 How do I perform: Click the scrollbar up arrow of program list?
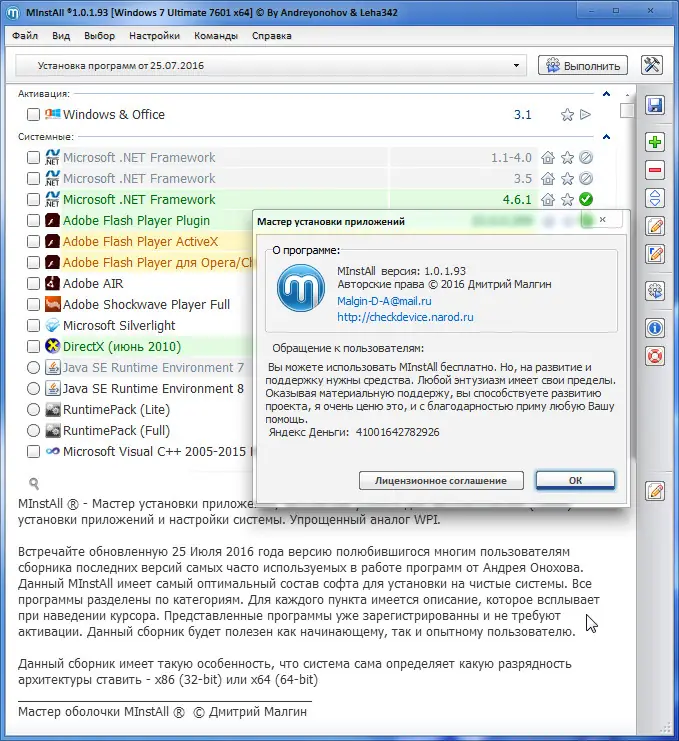(627, 95)
